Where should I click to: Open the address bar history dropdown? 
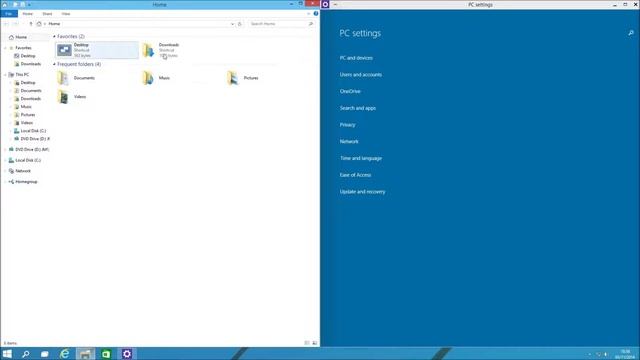pyautogui.click(x=232, y=24)
